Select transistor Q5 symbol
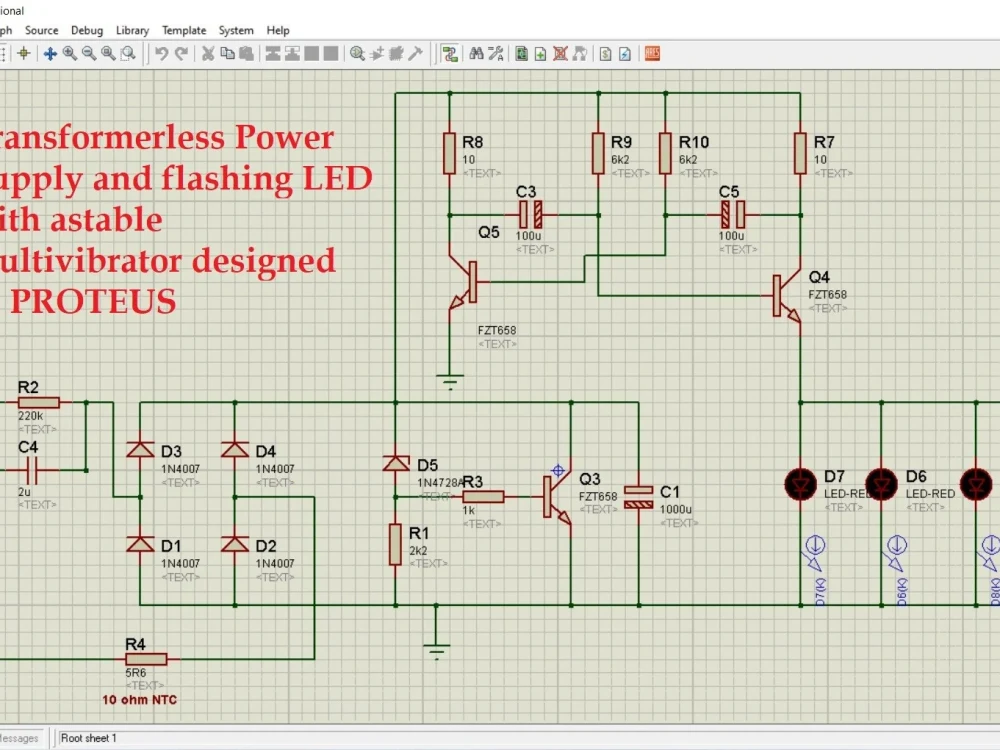Viewport: 1000px width, 750px height. [x=462, y=283]
